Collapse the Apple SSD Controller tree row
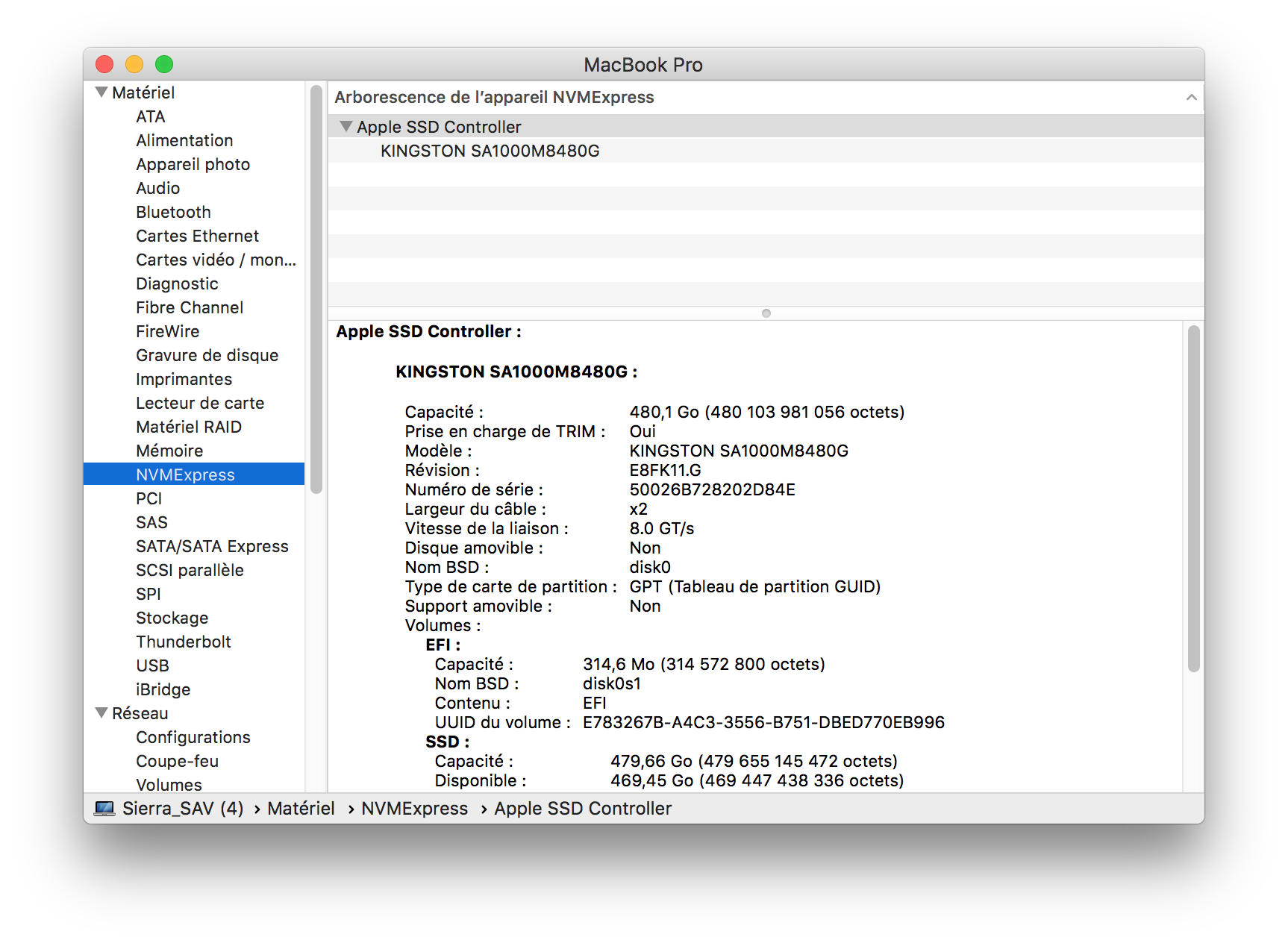The image size is (1288, 943). (x=346, y=127)
